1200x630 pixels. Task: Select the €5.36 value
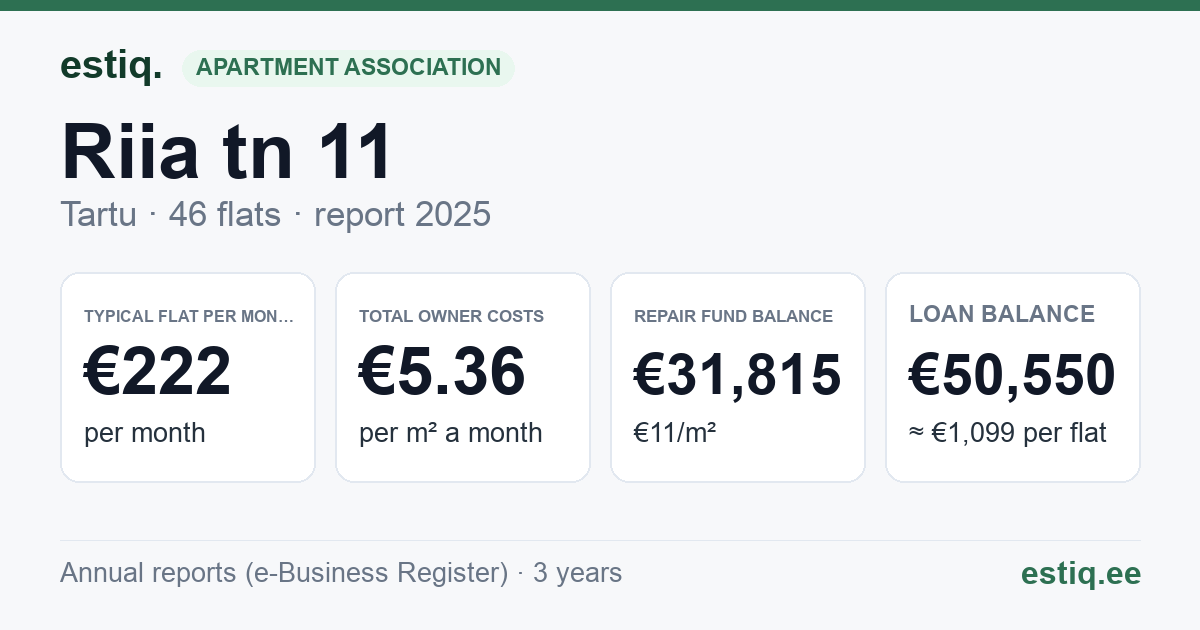coord(442,371)
